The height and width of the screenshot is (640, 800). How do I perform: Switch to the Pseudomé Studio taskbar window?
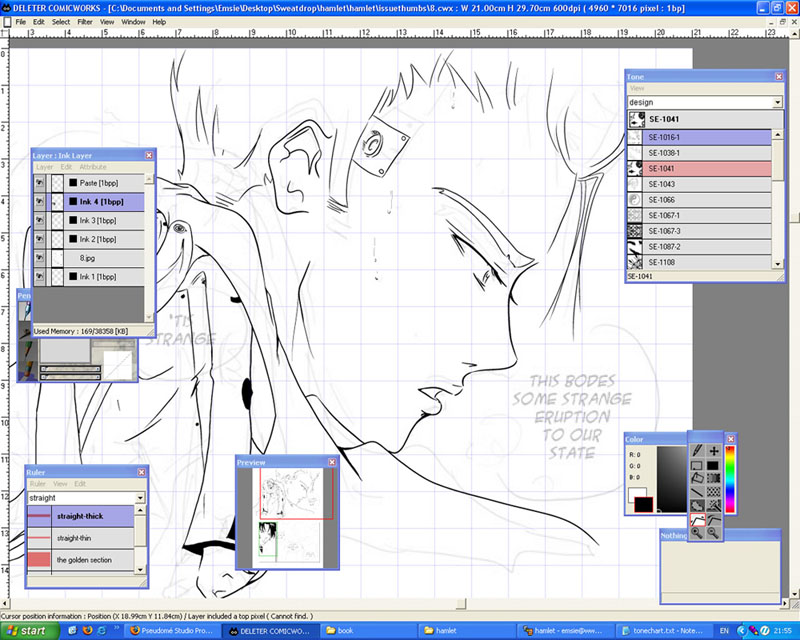(x=172, y=631)
